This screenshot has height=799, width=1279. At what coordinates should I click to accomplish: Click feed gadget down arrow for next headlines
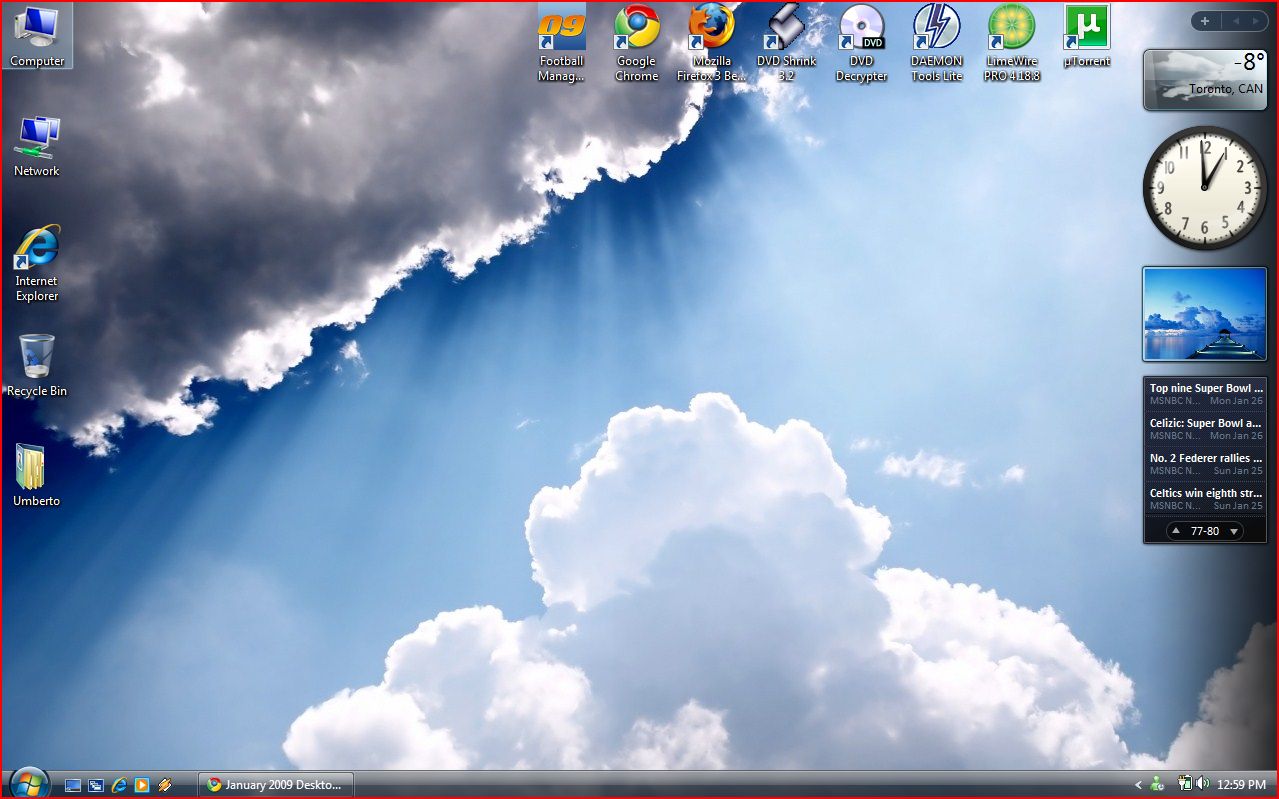(1234, 531)
